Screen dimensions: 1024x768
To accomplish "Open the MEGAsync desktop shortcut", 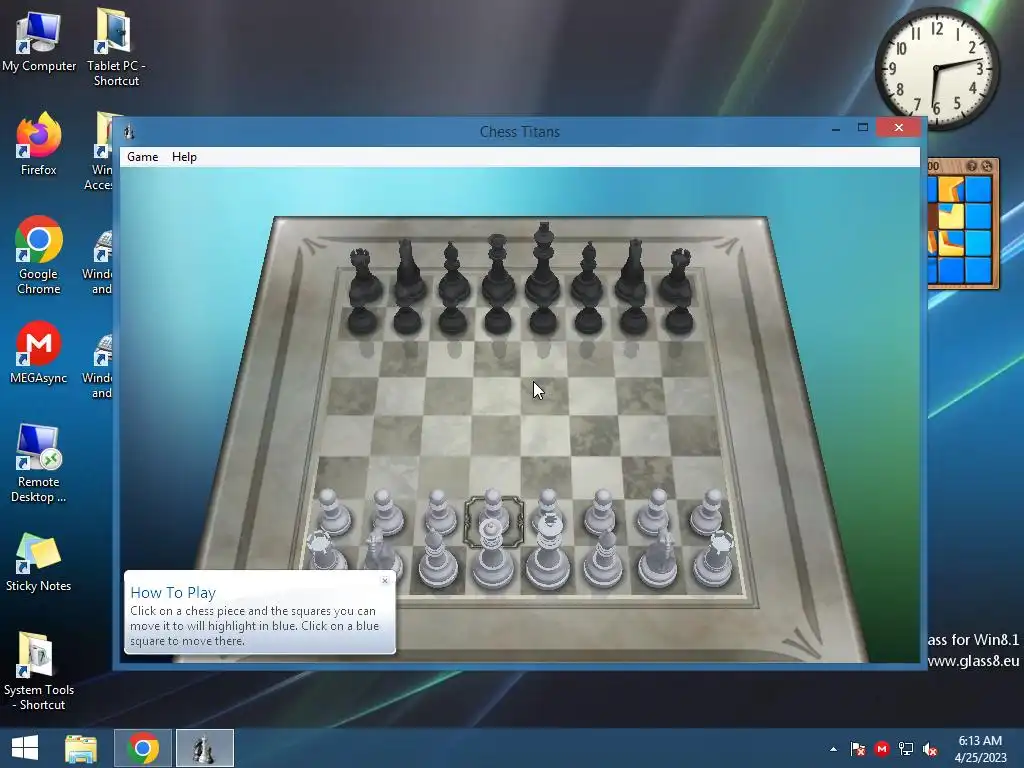I will pyautogui.click(x=39, y=353).
